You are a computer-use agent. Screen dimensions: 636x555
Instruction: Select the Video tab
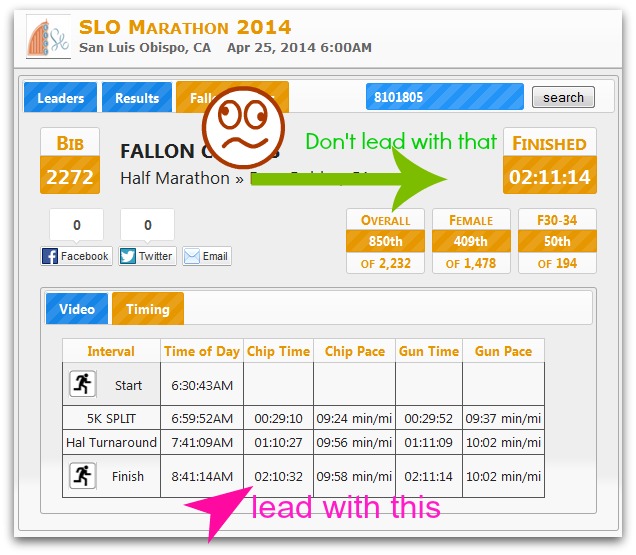click(77, 309)
